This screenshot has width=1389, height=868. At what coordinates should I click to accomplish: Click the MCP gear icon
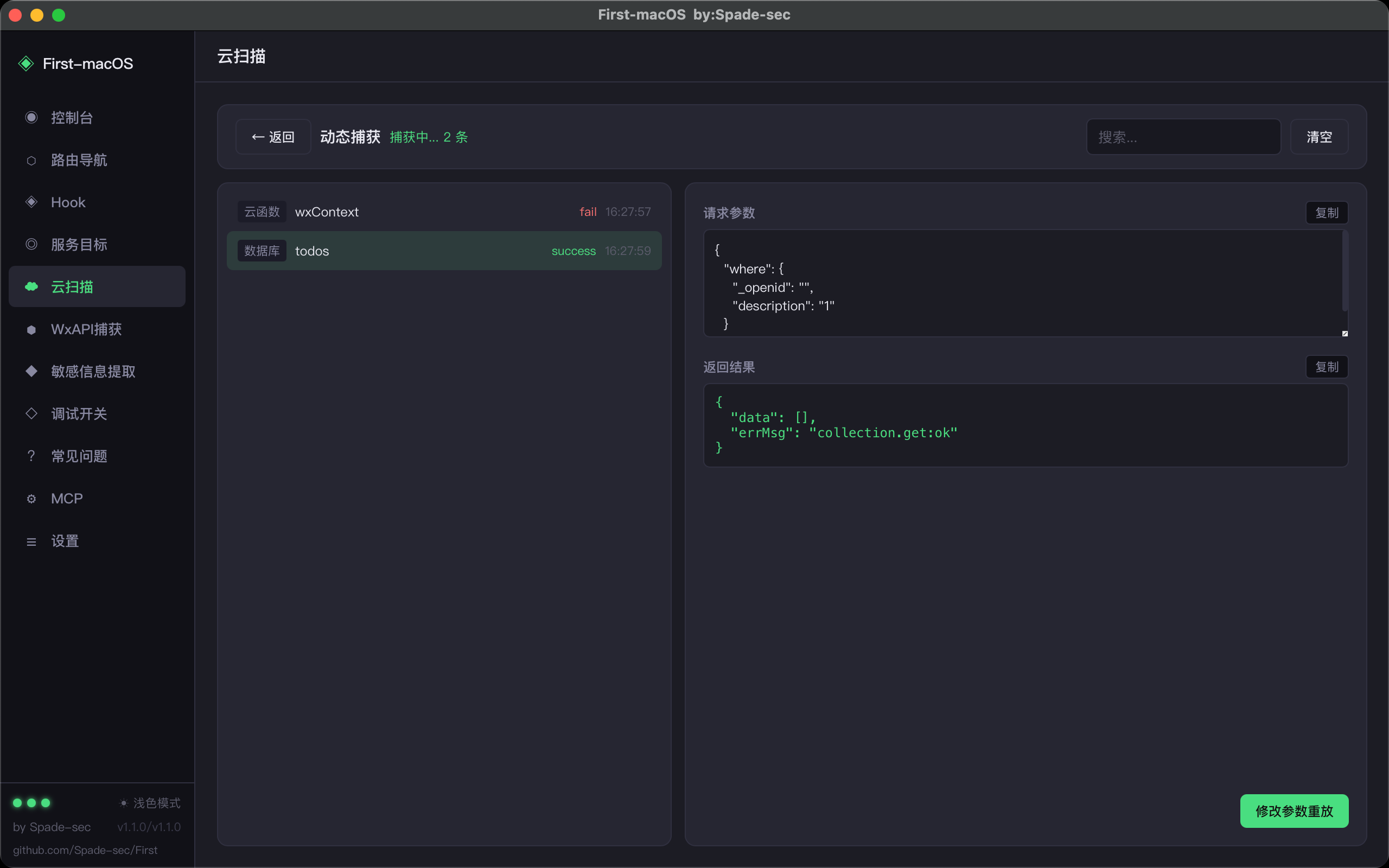click(31, 499)
